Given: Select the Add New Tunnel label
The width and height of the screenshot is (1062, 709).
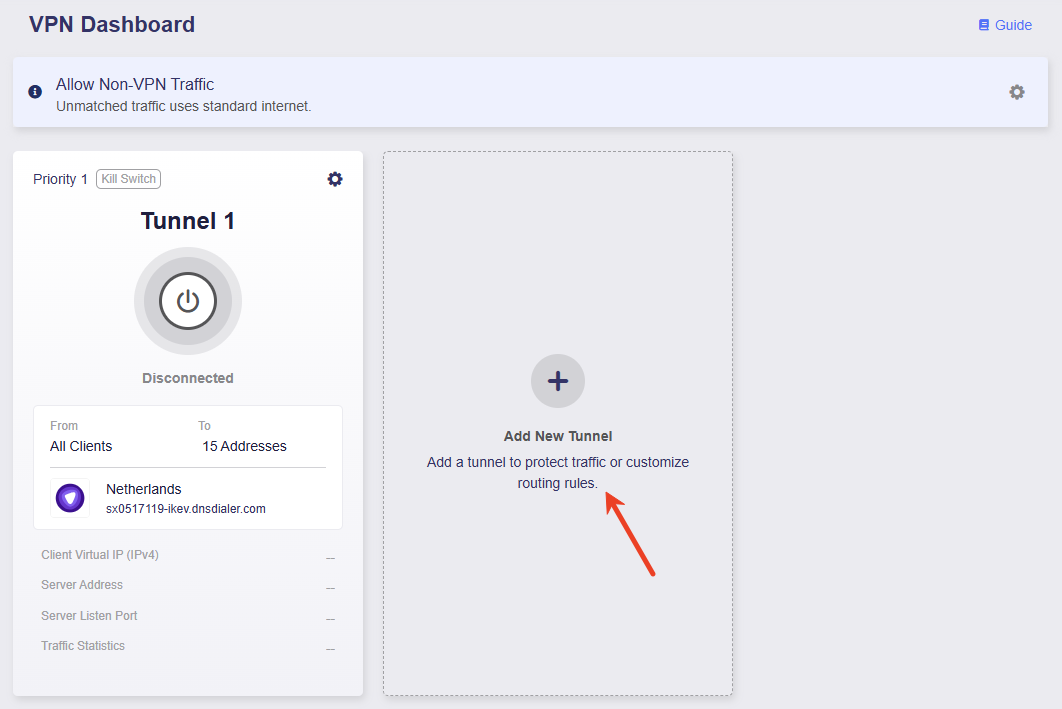Looking at the screenshot, I should [558, 436].
